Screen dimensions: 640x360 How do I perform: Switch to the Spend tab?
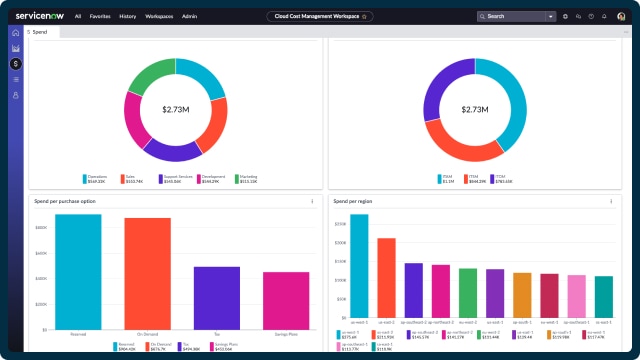tap(40, 32)
